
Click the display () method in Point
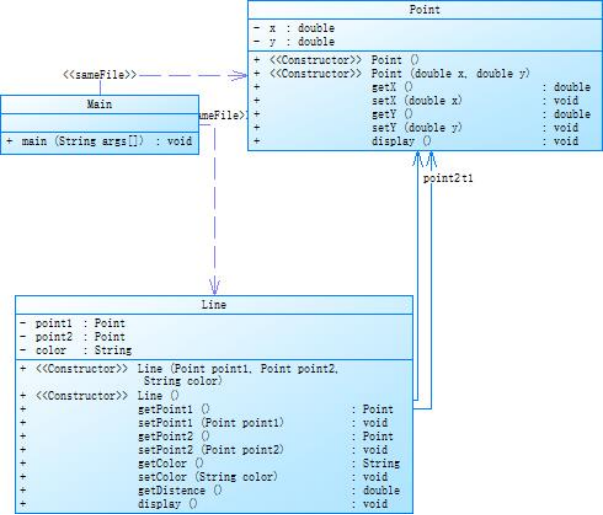(416, 141)
